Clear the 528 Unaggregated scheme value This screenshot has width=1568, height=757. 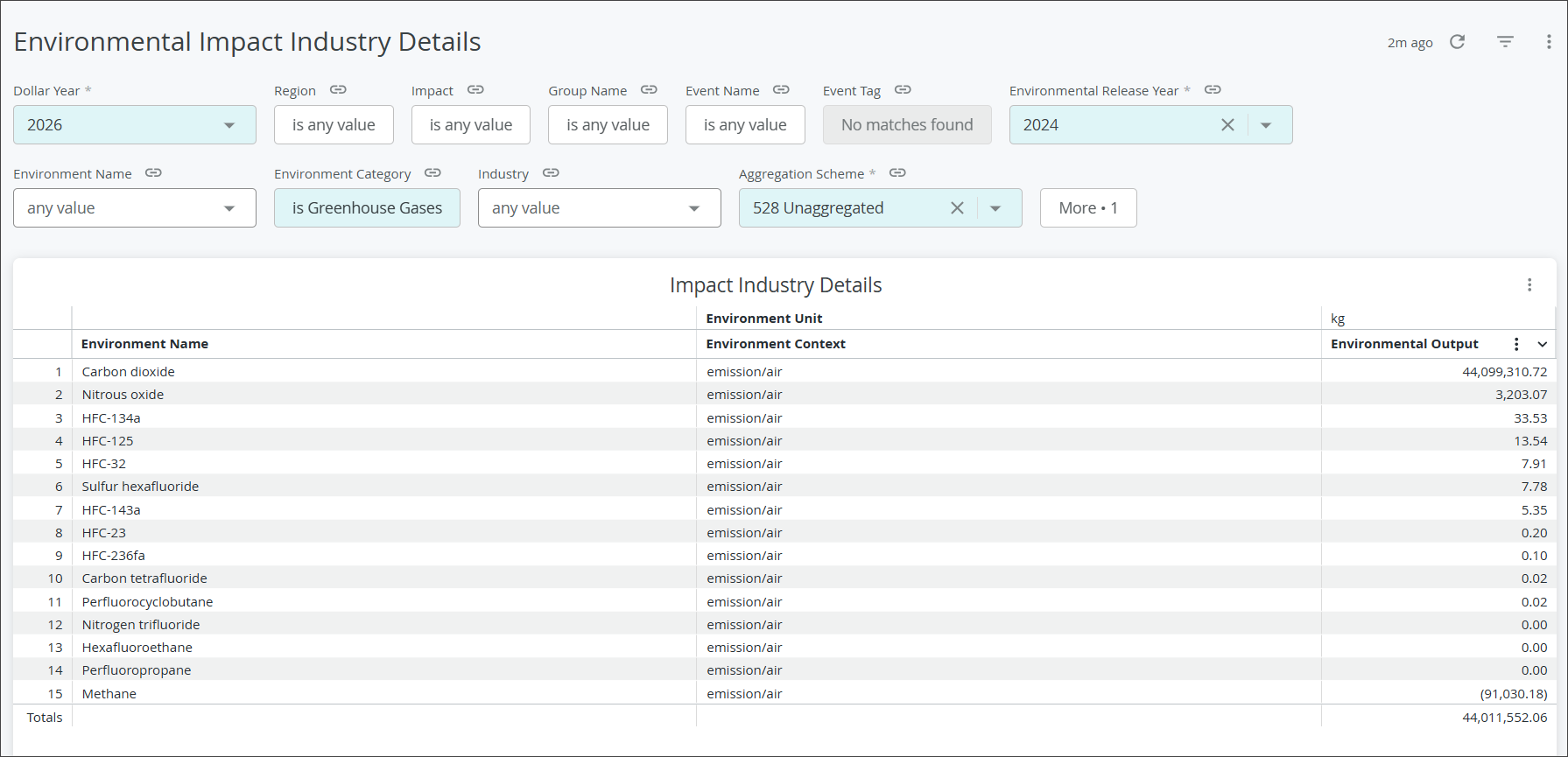click(x=957, y=208)
